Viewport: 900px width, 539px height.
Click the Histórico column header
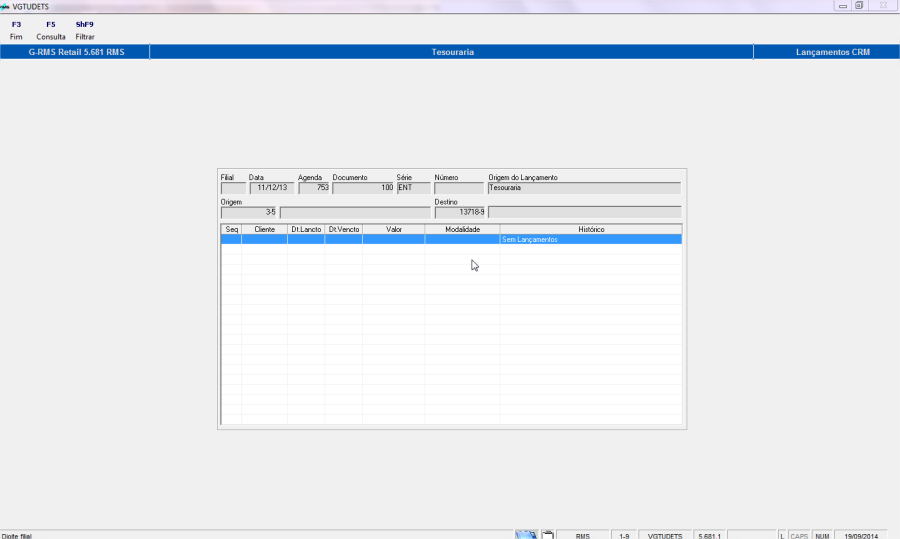click(591, 229)
